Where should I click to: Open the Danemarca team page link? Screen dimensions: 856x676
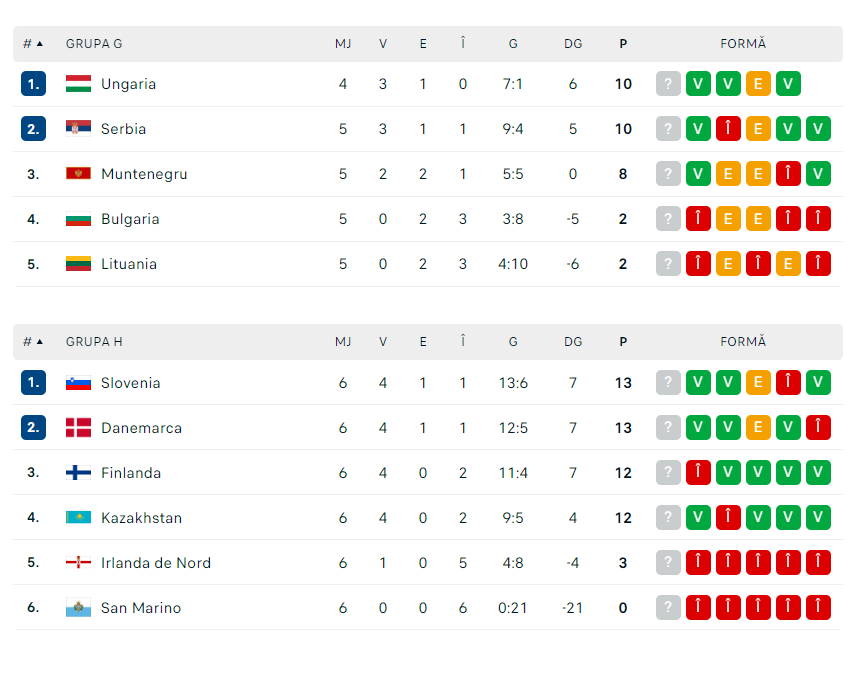[141, 428]
